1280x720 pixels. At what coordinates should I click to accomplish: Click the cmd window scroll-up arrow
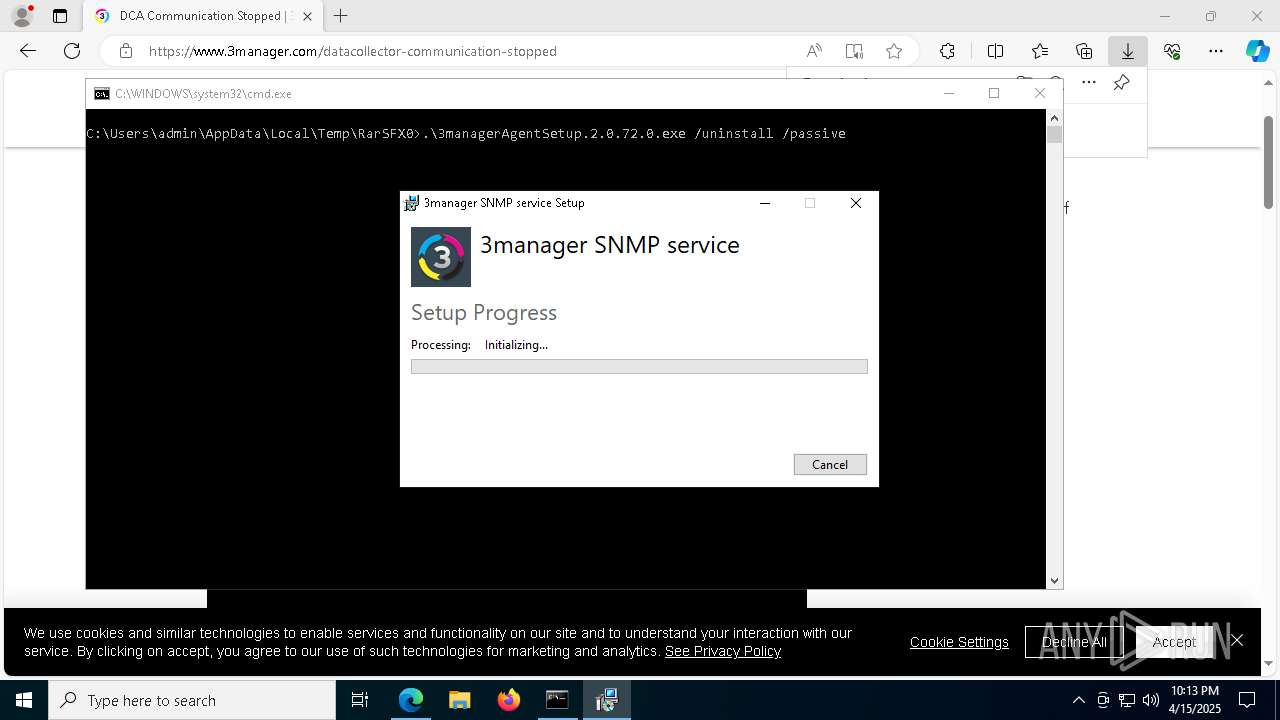pyautogui.click(x=1054, y=117)
